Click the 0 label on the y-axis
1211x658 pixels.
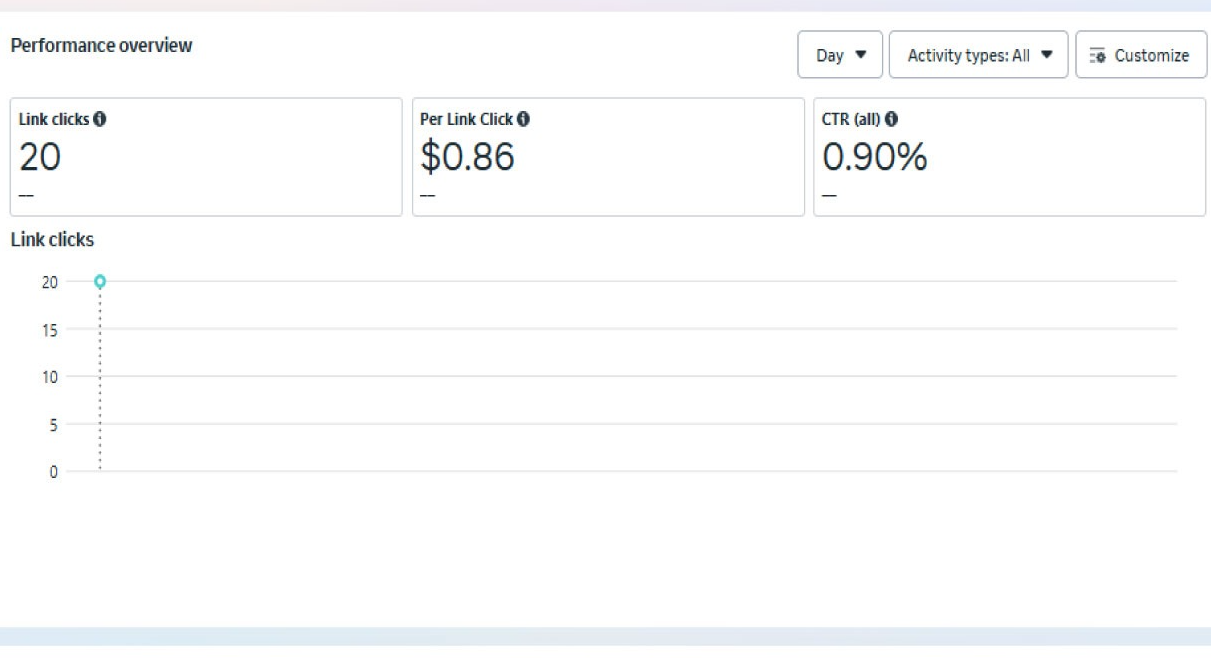(54, 472)
